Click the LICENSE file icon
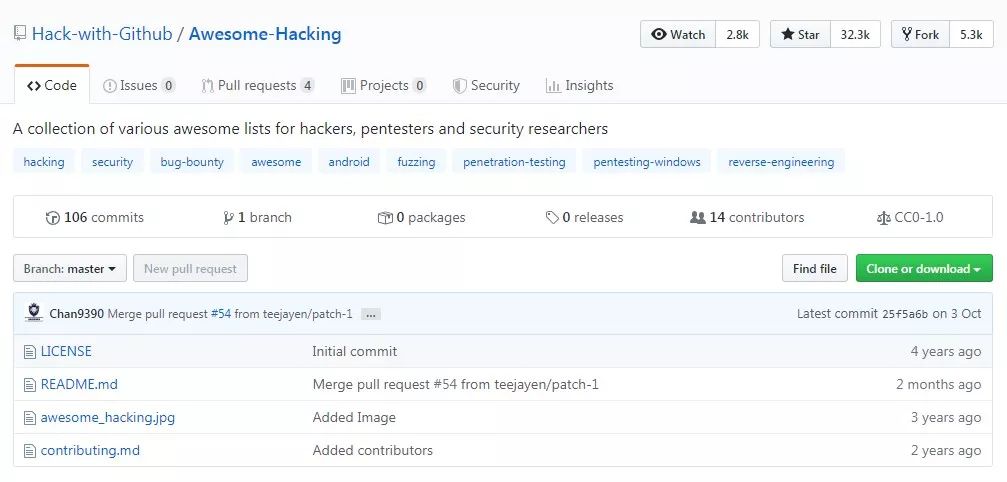Viewport: 1007px width, 482px height. coord(29,352)
